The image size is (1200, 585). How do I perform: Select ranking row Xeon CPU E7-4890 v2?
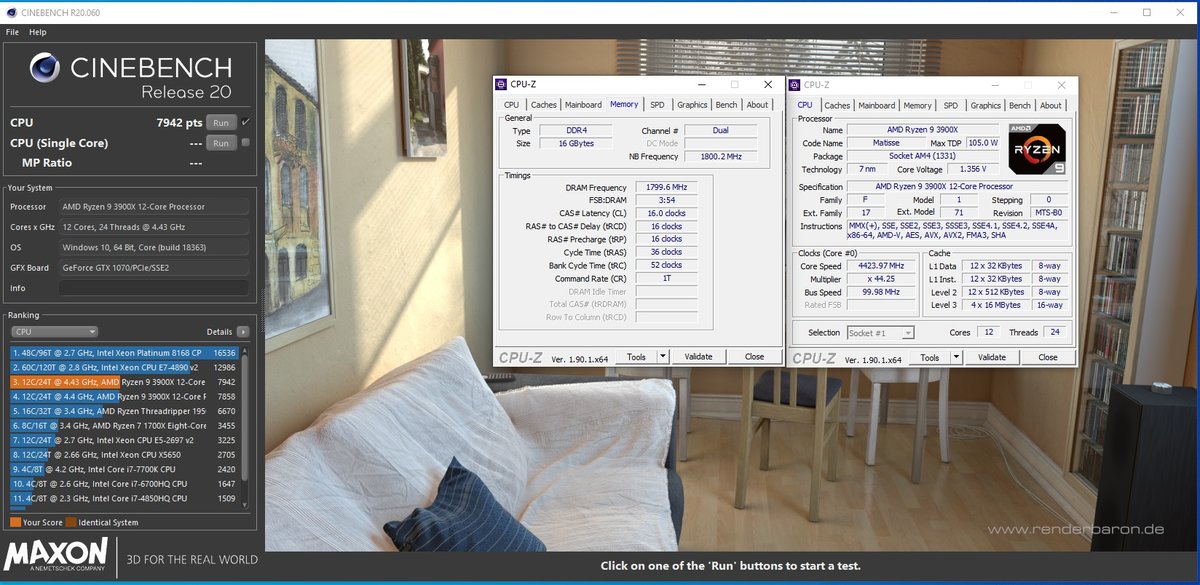124,367
